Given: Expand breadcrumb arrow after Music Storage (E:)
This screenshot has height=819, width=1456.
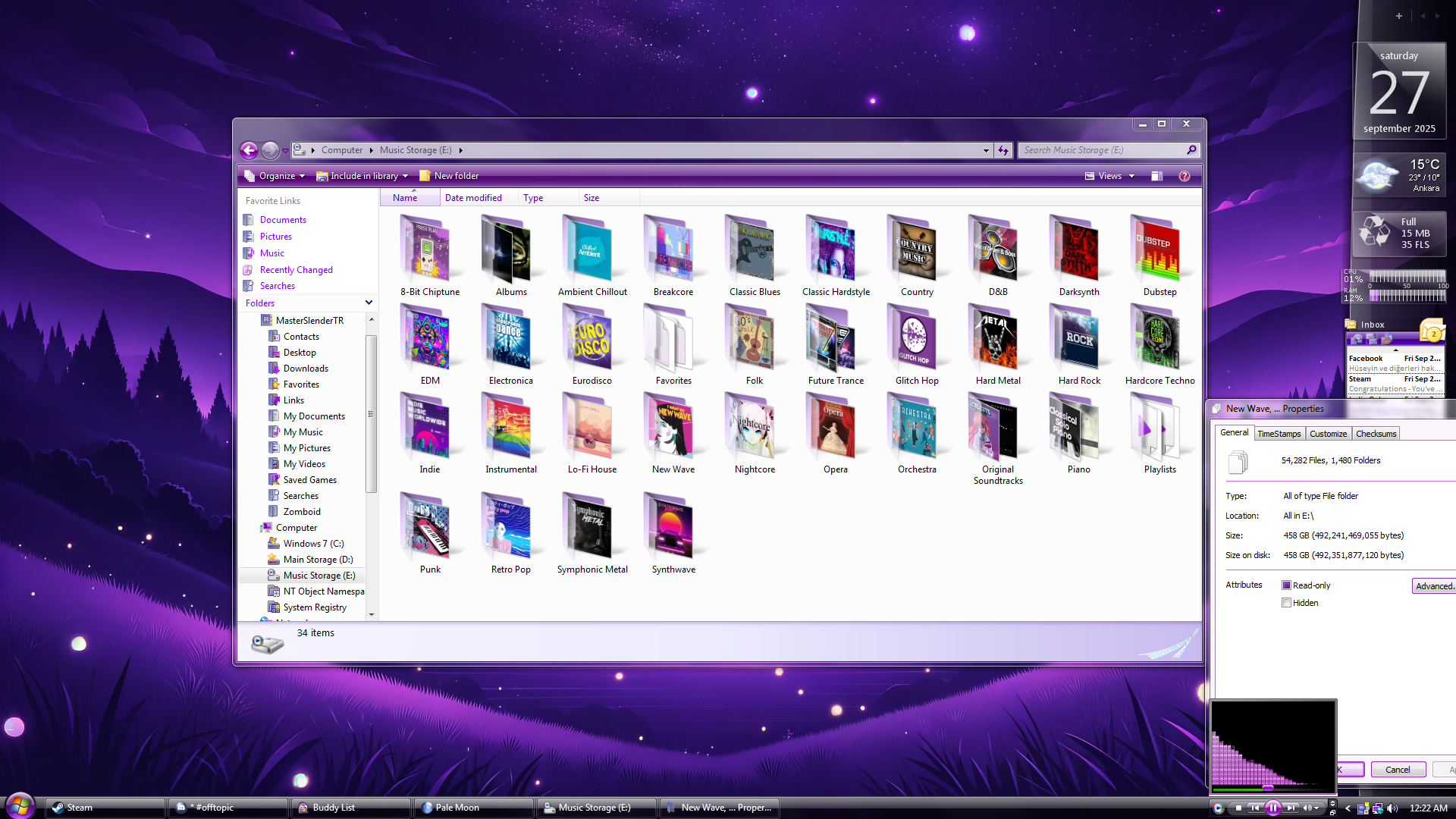Looking at the screenshot, I should (460, 150).
